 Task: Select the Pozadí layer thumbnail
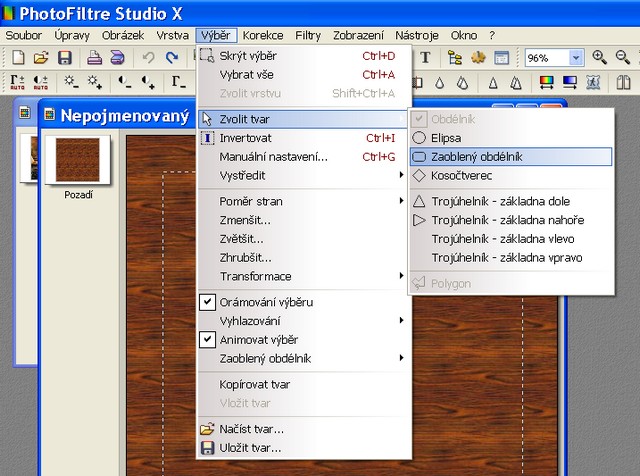click(x=78, y=160)
